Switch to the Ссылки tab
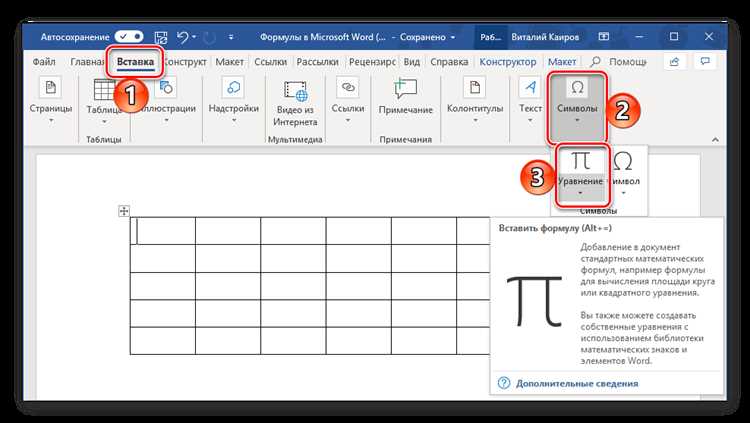This screenshot has height=423, width=750. (x=271, y=62)
